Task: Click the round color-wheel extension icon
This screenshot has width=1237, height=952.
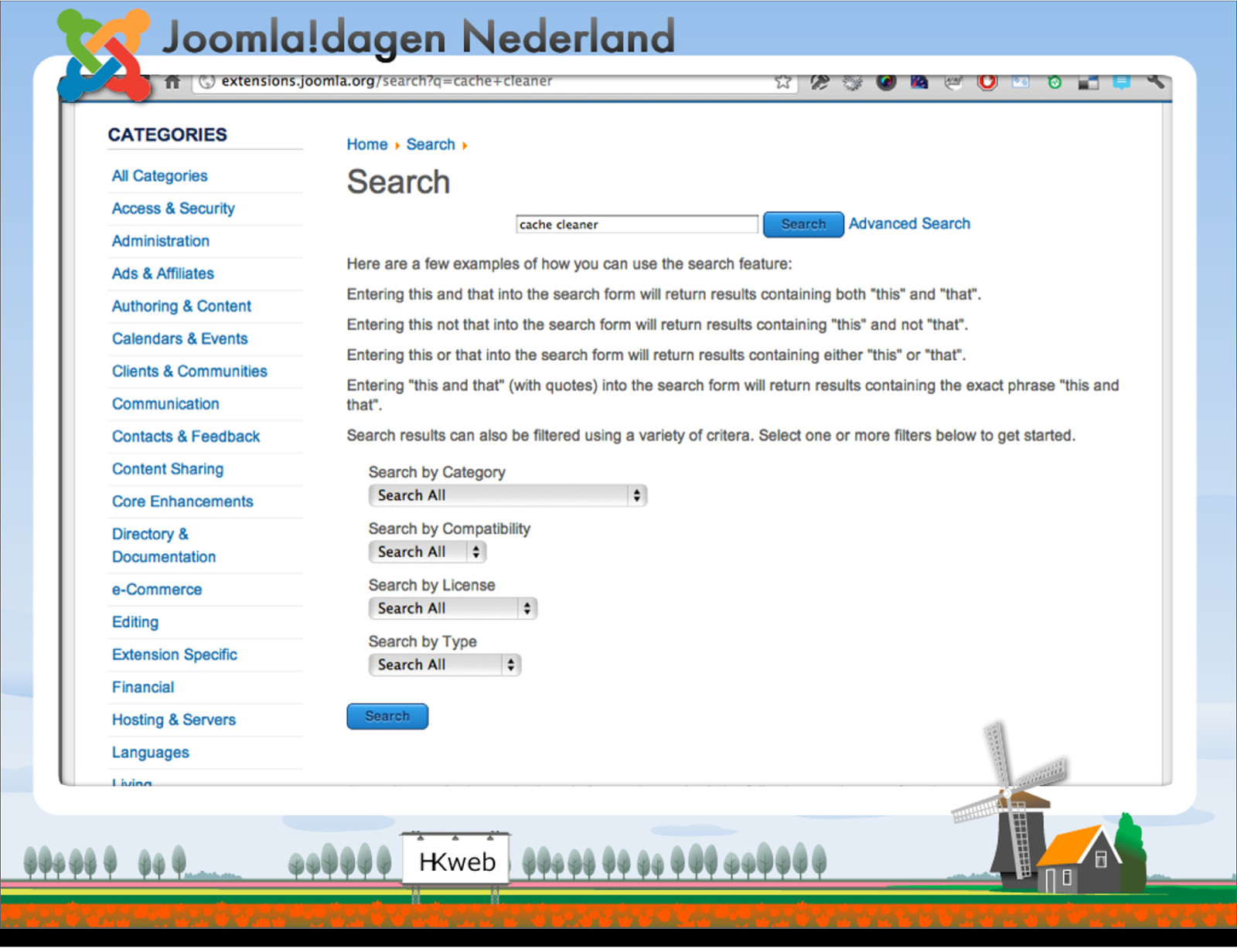Action: 886,81
